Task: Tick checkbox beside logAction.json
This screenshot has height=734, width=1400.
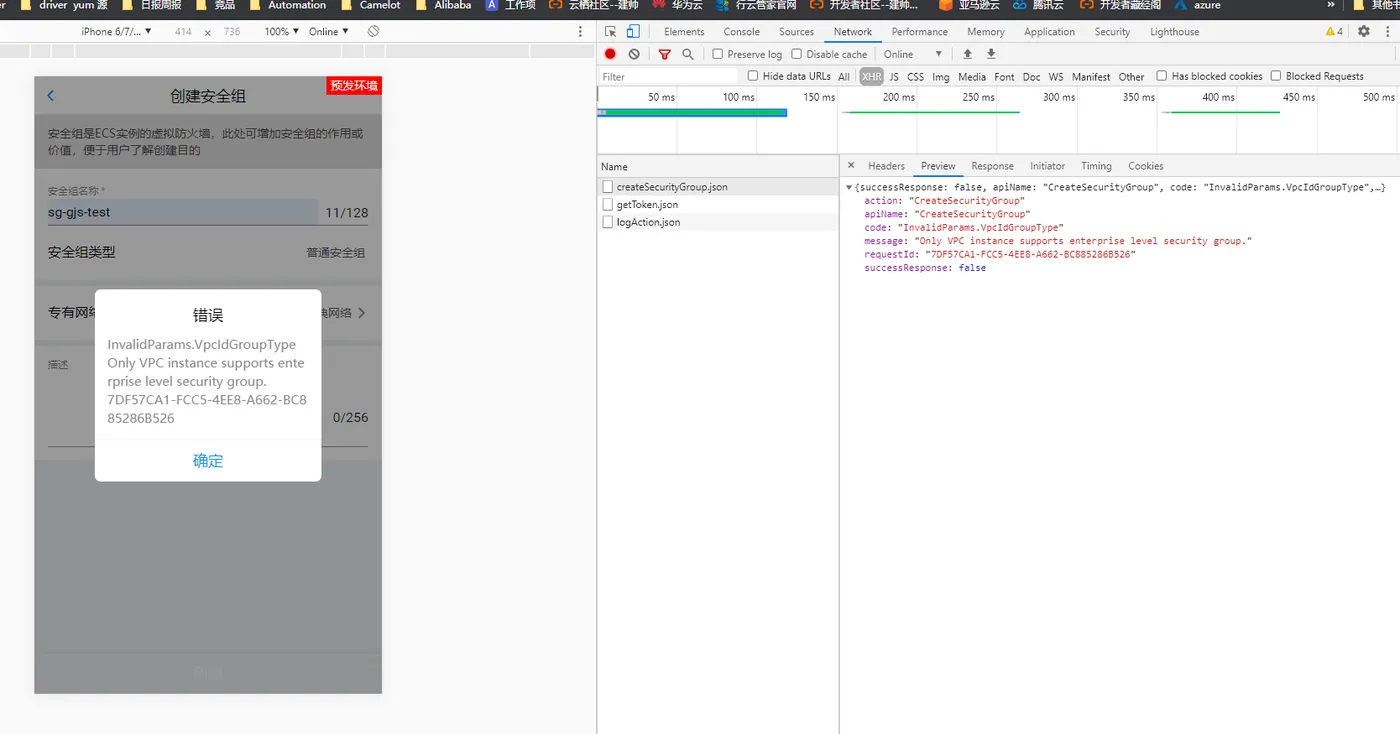Action: click(608, 222)
